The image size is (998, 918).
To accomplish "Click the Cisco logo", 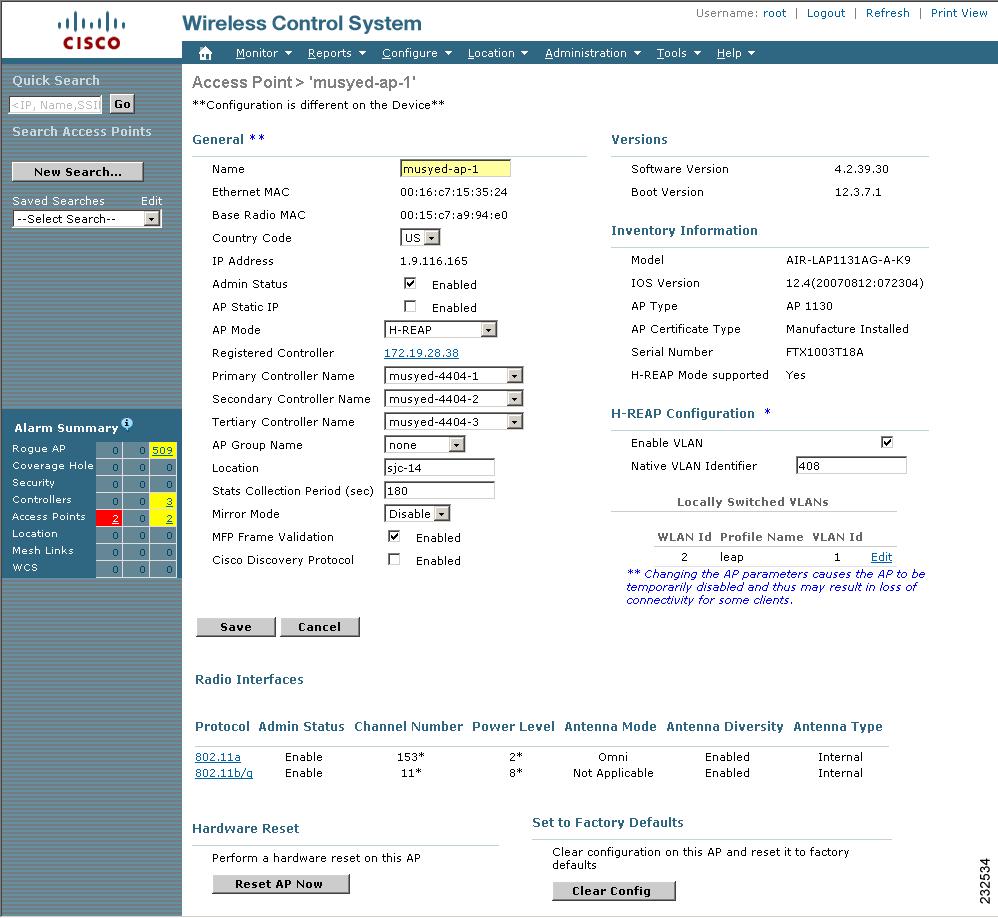I will (91, 31).
